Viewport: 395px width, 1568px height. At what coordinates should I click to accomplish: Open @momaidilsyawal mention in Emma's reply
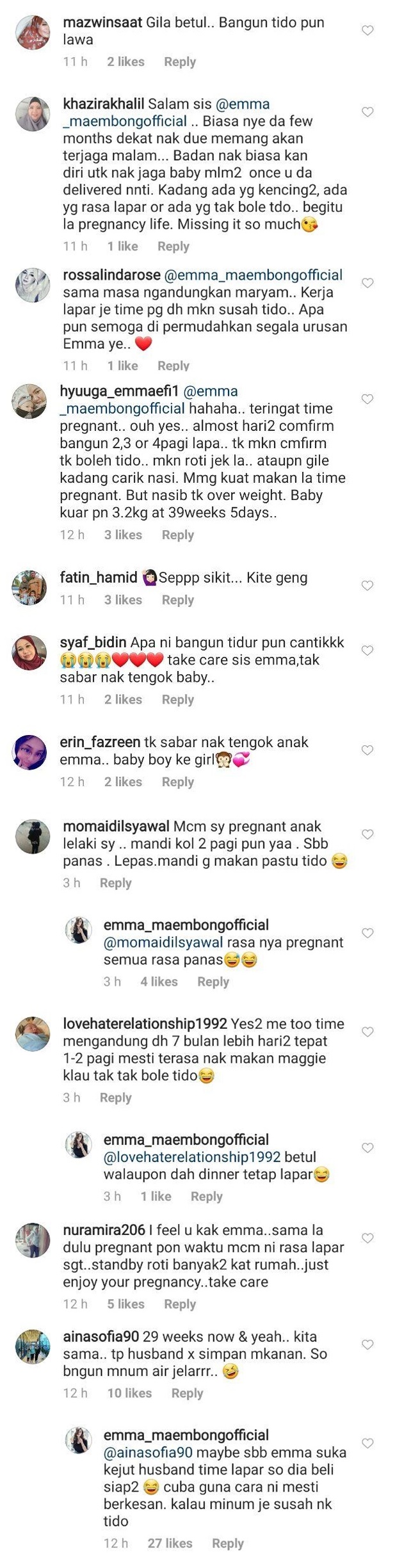163,942
